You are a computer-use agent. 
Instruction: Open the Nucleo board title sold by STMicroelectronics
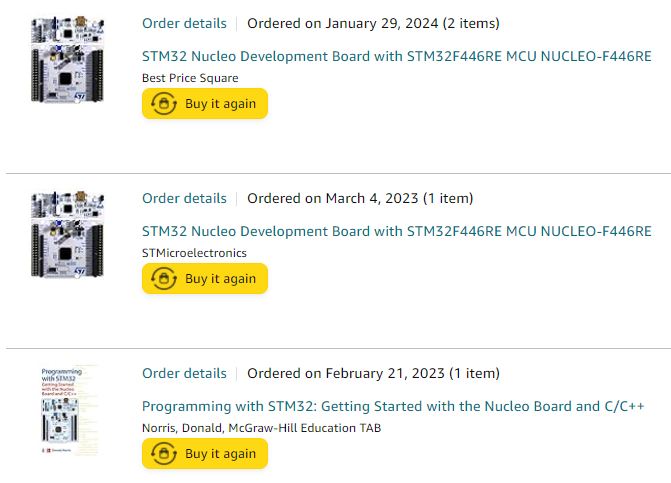[397, 231]
